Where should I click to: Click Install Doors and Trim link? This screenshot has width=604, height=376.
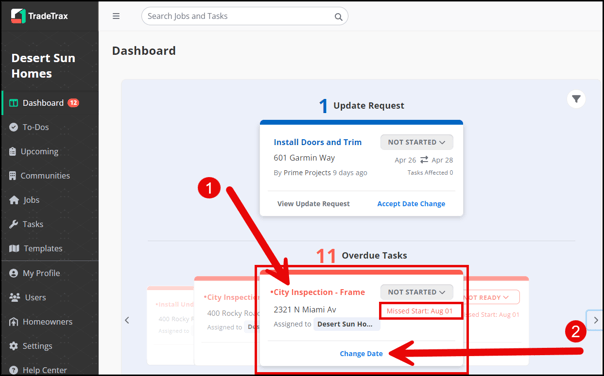(x=317, y=142)
